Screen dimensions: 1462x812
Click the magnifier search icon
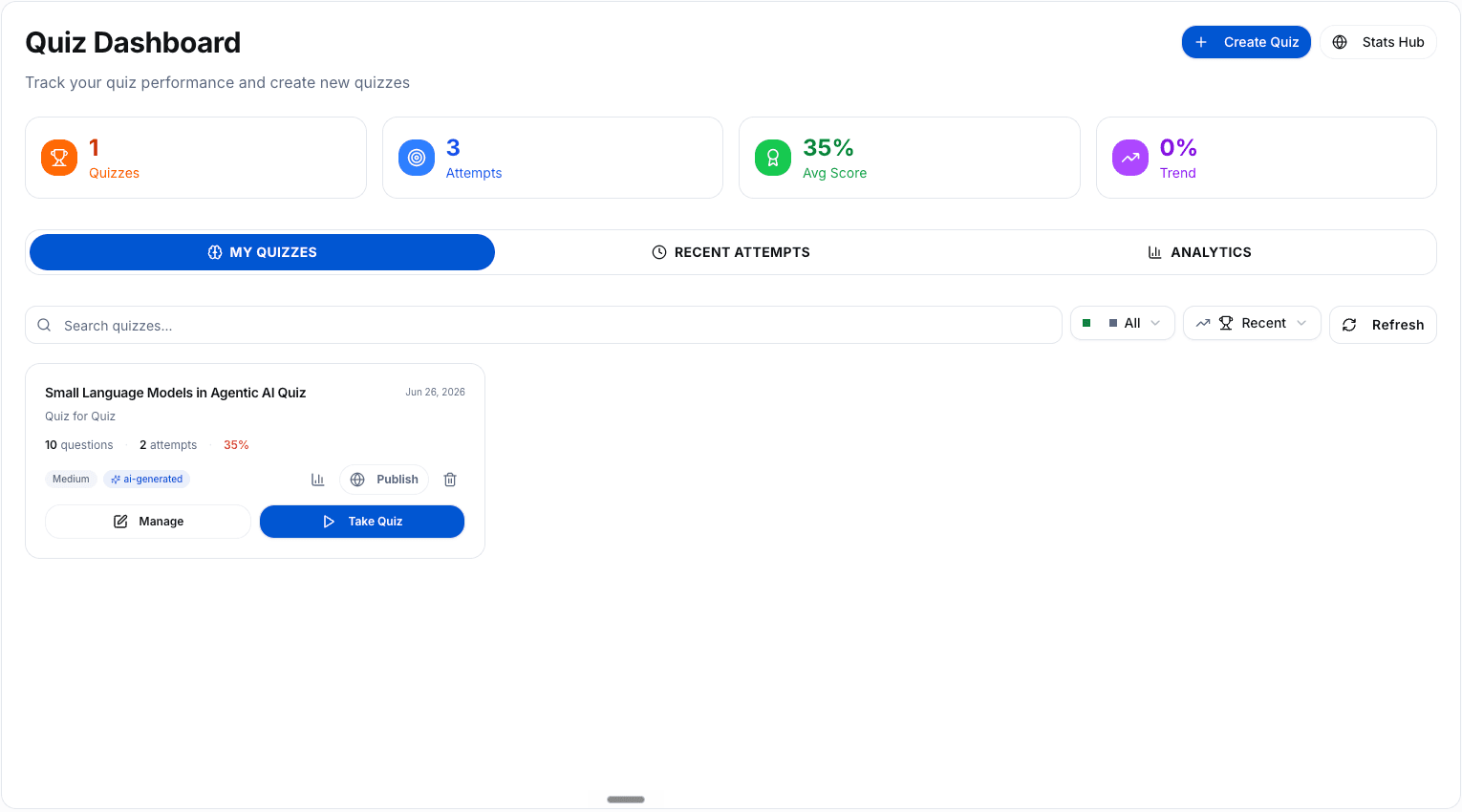(x=44, y=325)
